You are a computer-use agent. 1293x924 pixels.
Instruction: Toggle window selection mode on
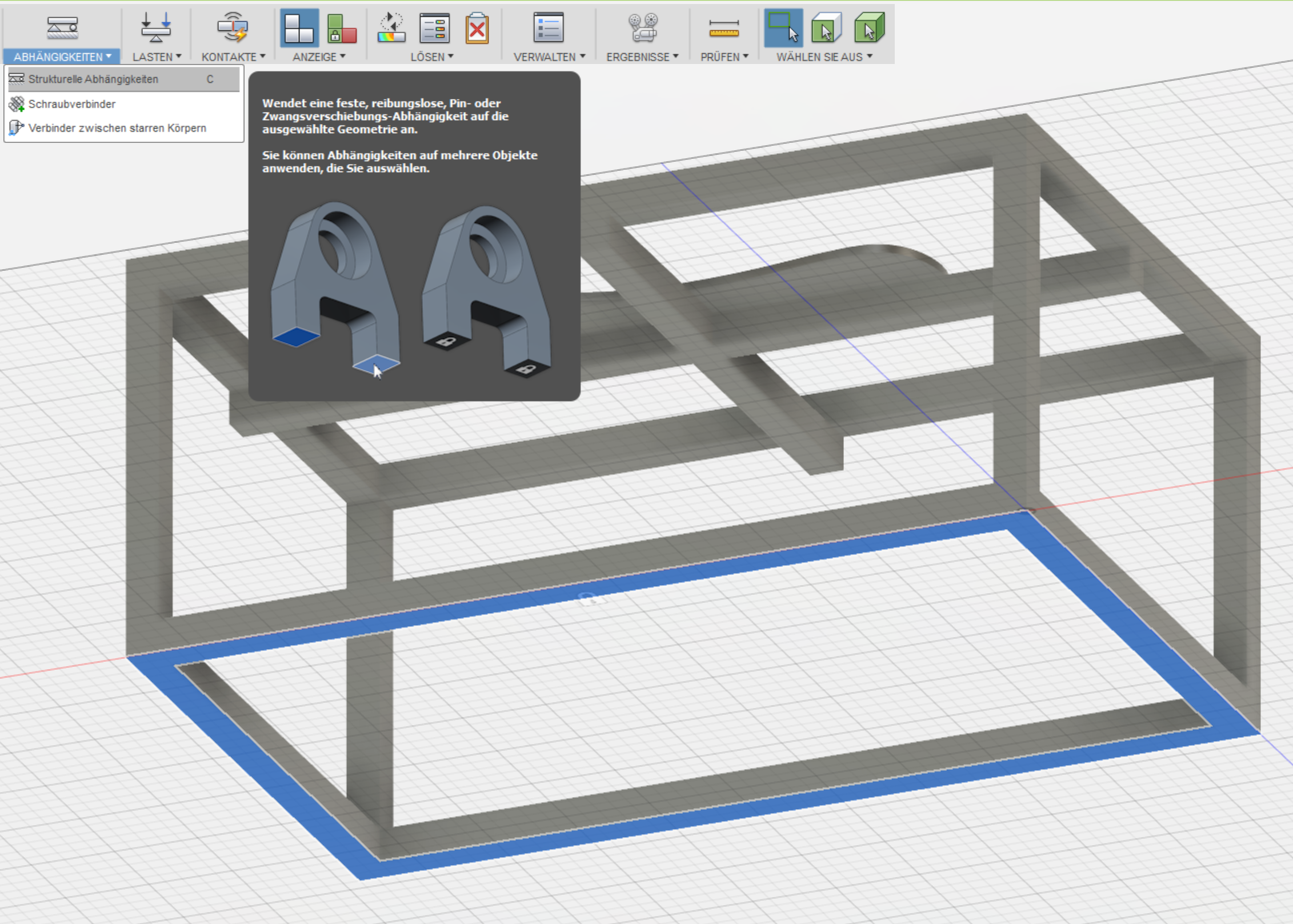point(783,27)
